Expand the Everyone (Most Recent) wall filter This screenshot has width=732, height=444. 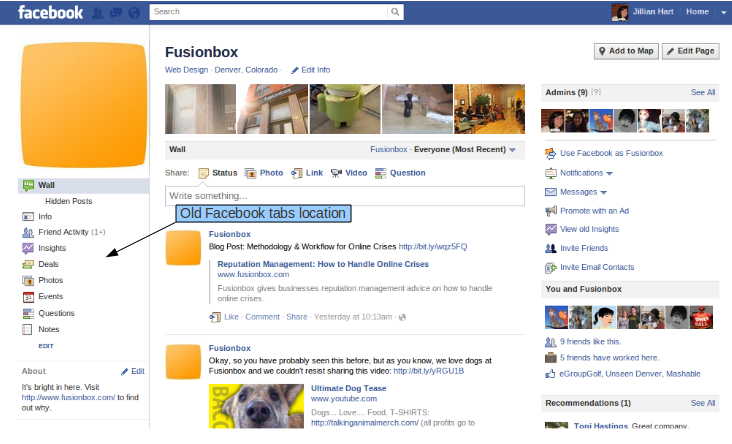click(512, 150)
